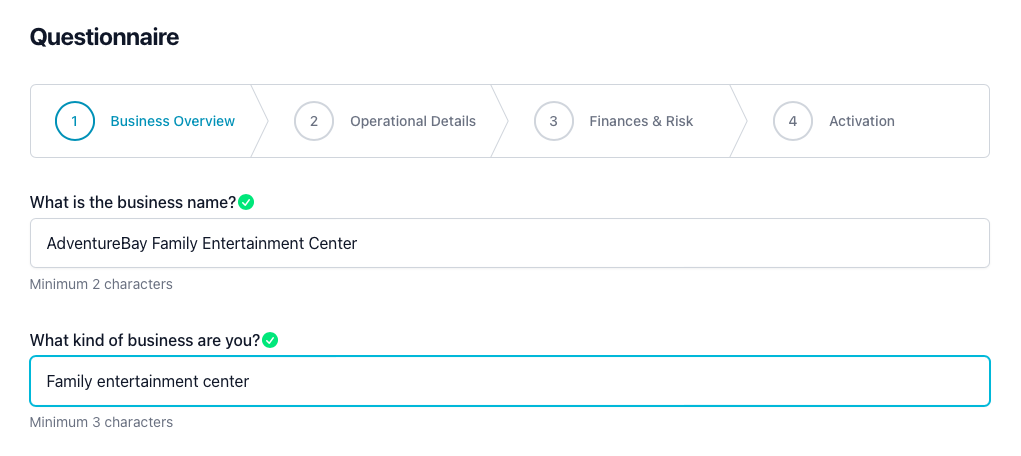Viewport: 1021px width, 456px height.
Task: Click green checkmark beside kind of business question
Action: [270, 340]
